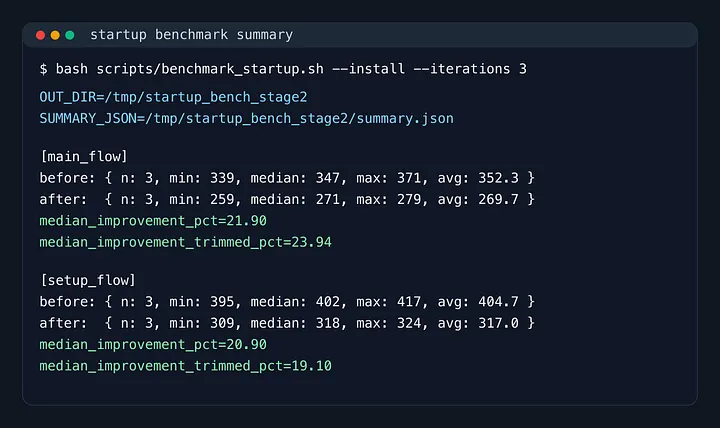Click the [setup_flow] section header
Screen dimensions: 720x428
tap(88, 280)
